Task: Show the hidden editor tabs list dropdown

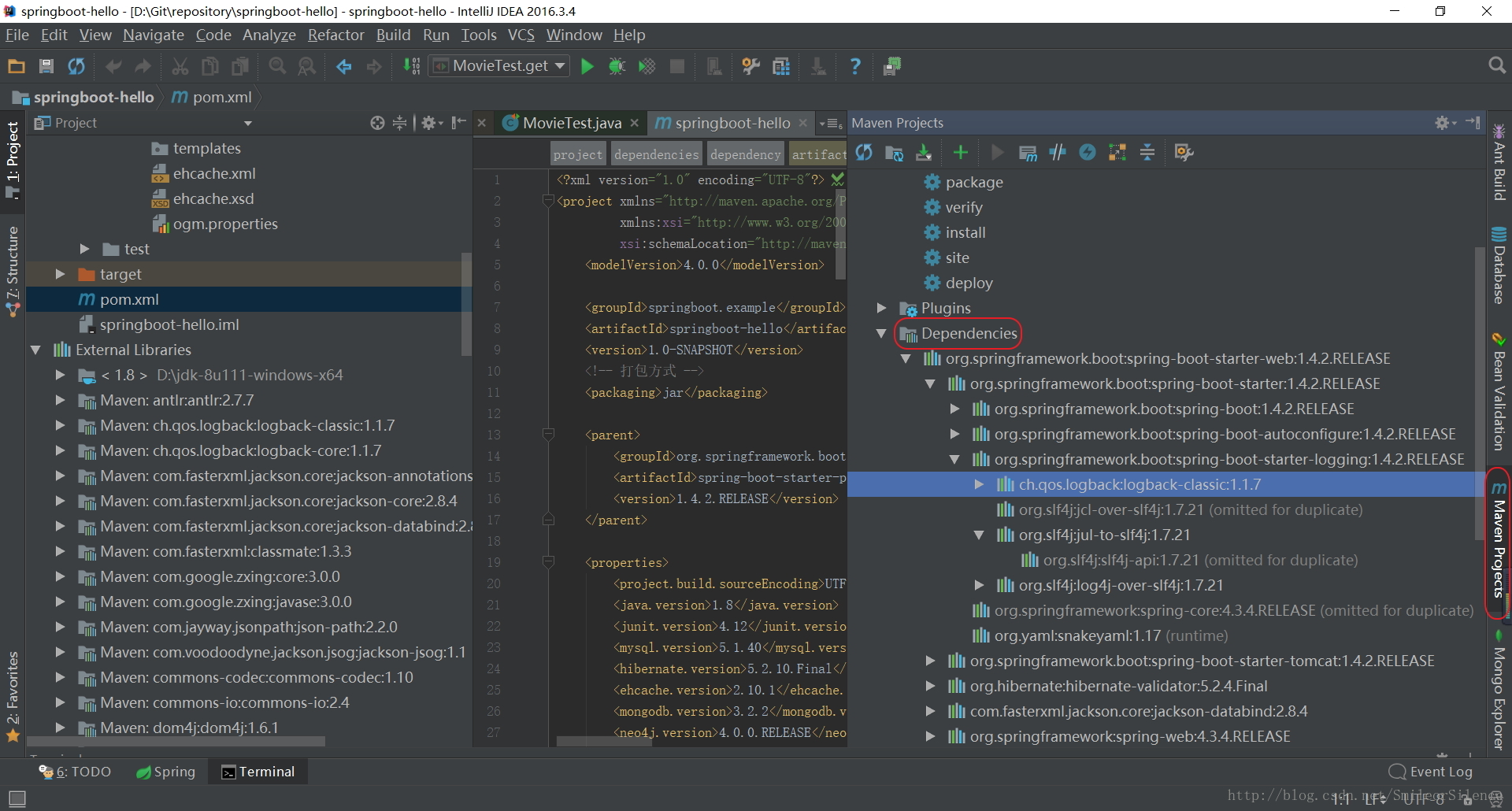Action: (830, 123)
